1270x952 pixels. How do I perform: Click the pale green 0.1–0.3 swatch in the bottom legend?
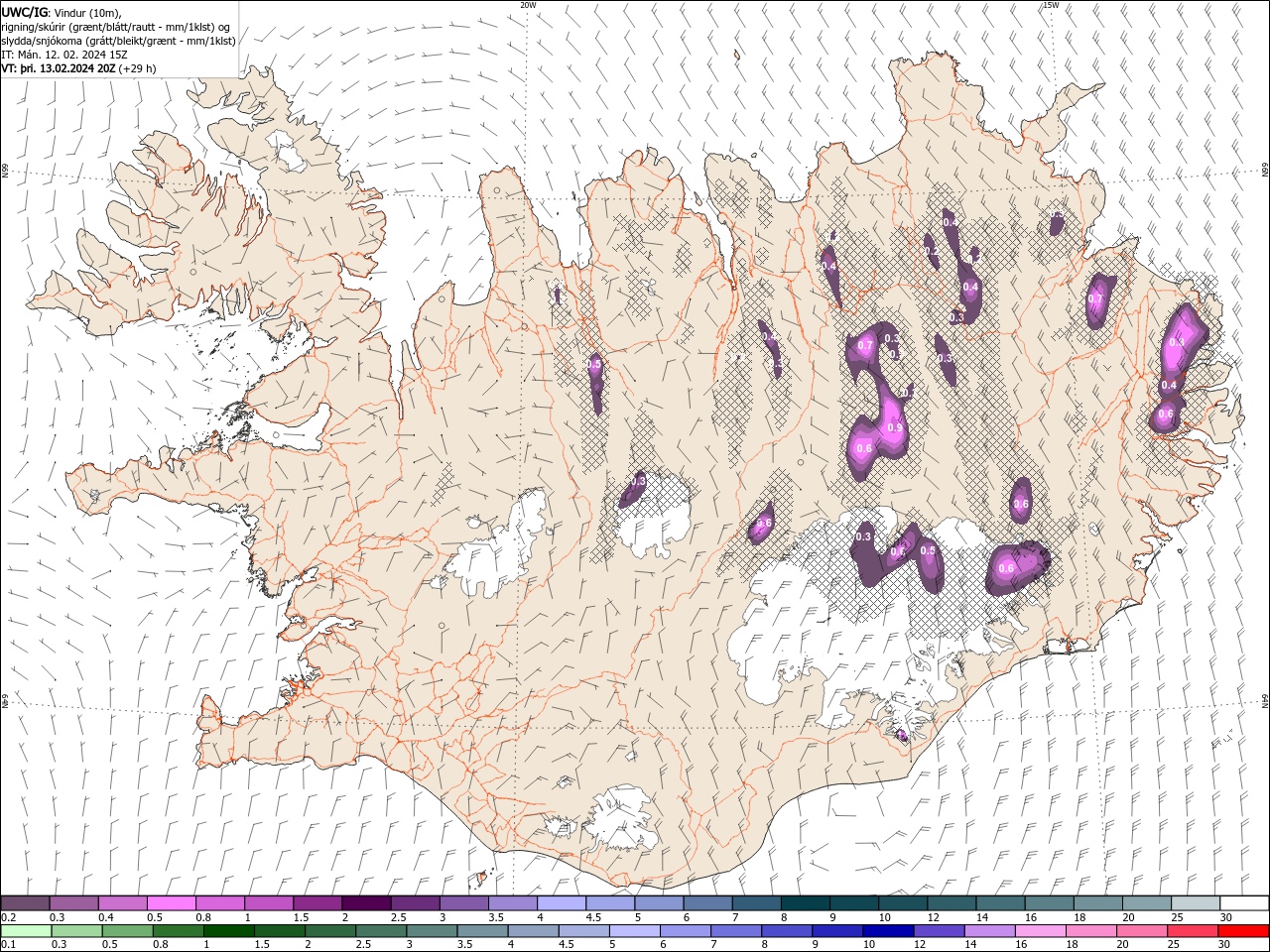[26, 931]
